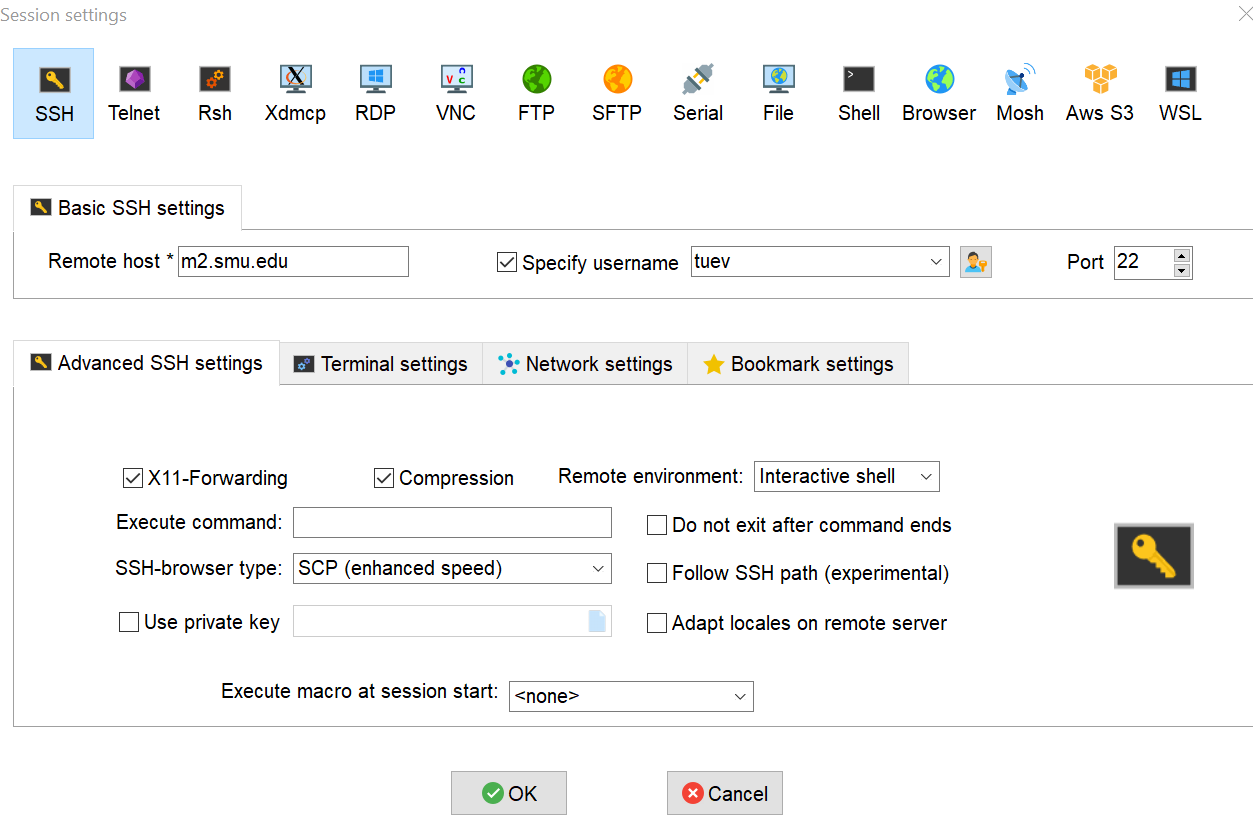Enable Follow SSH path (experimental)
The height and width of the screenshot is (832, 1253).
[x=657, y=573]
